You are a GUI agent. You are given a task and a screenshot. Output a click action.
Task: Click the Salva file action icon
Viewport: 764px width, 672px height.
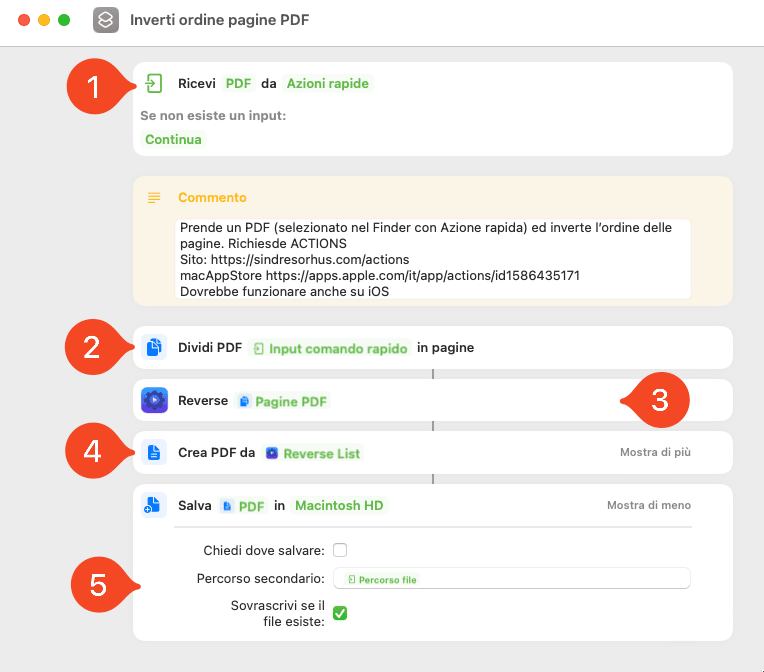(153, 505)
